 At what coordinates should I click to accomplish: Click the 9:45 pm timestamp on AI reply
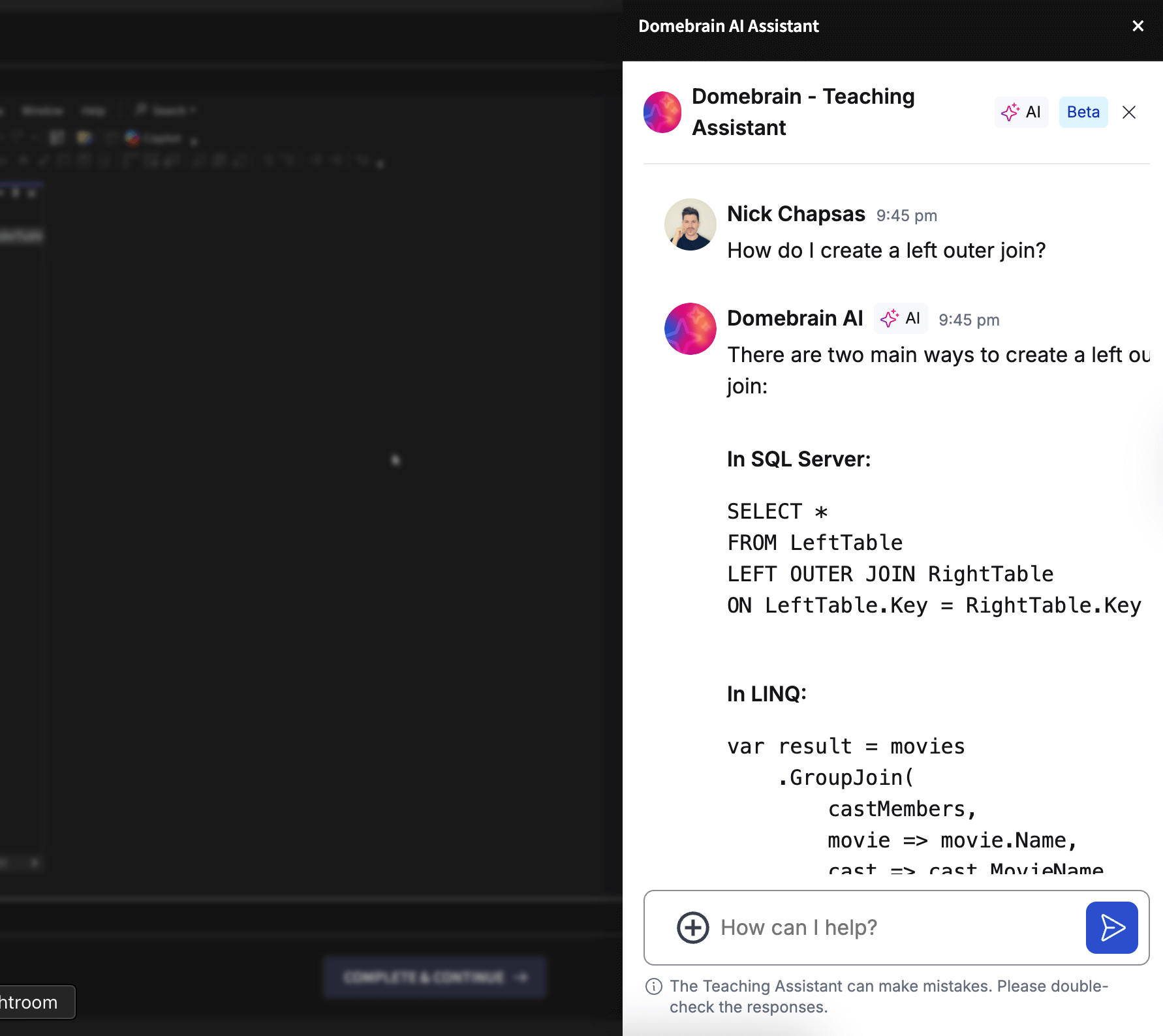pyautogui.click(x=969, y=320)
